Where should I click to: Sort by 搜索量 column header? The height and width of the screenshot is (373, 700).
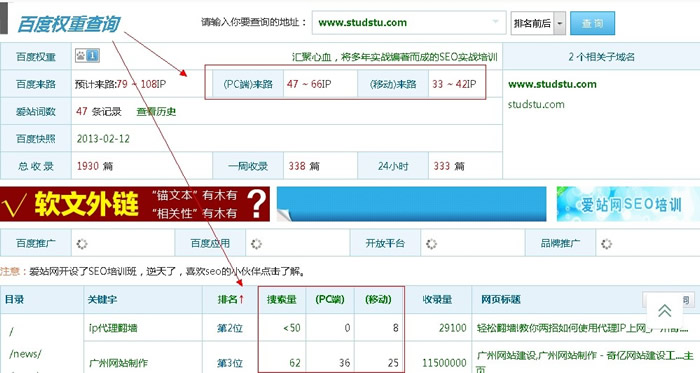click(282, 299)
